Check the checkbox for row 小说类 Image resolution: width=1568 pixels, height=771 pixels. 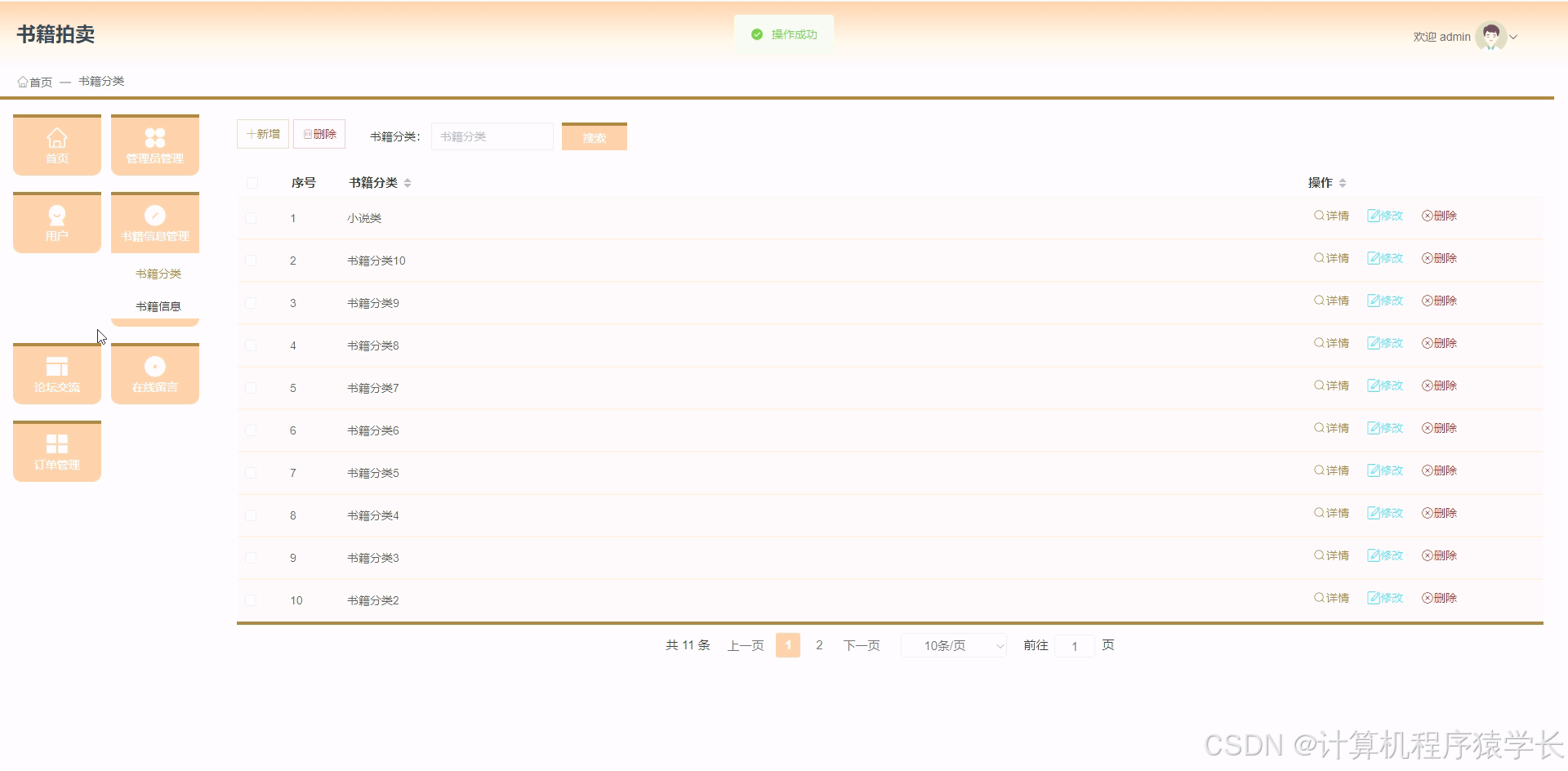[252, 218]
